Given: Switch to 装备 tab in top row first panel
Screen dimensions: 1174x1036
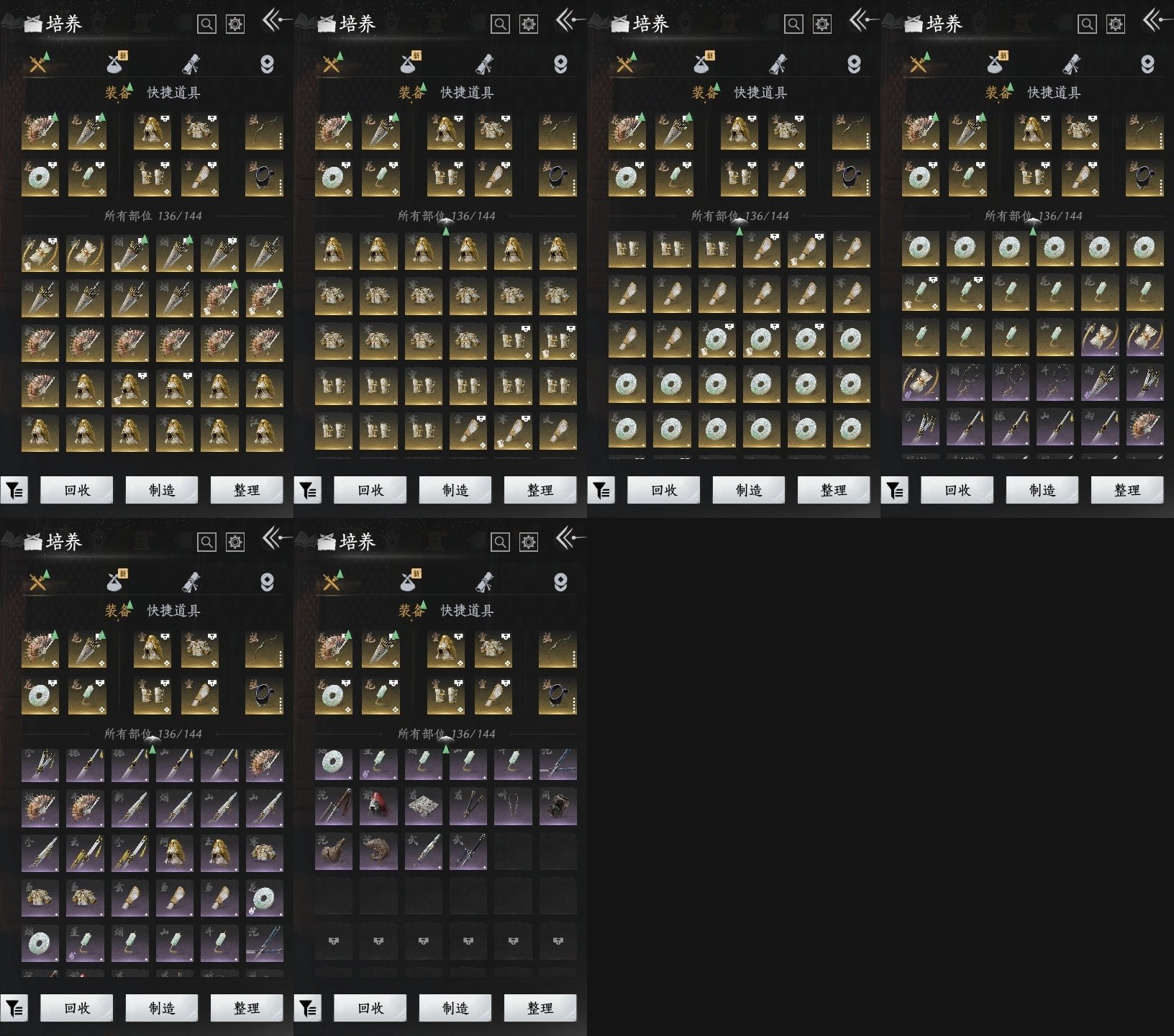Looking at the screenshot, I should 118,92.
